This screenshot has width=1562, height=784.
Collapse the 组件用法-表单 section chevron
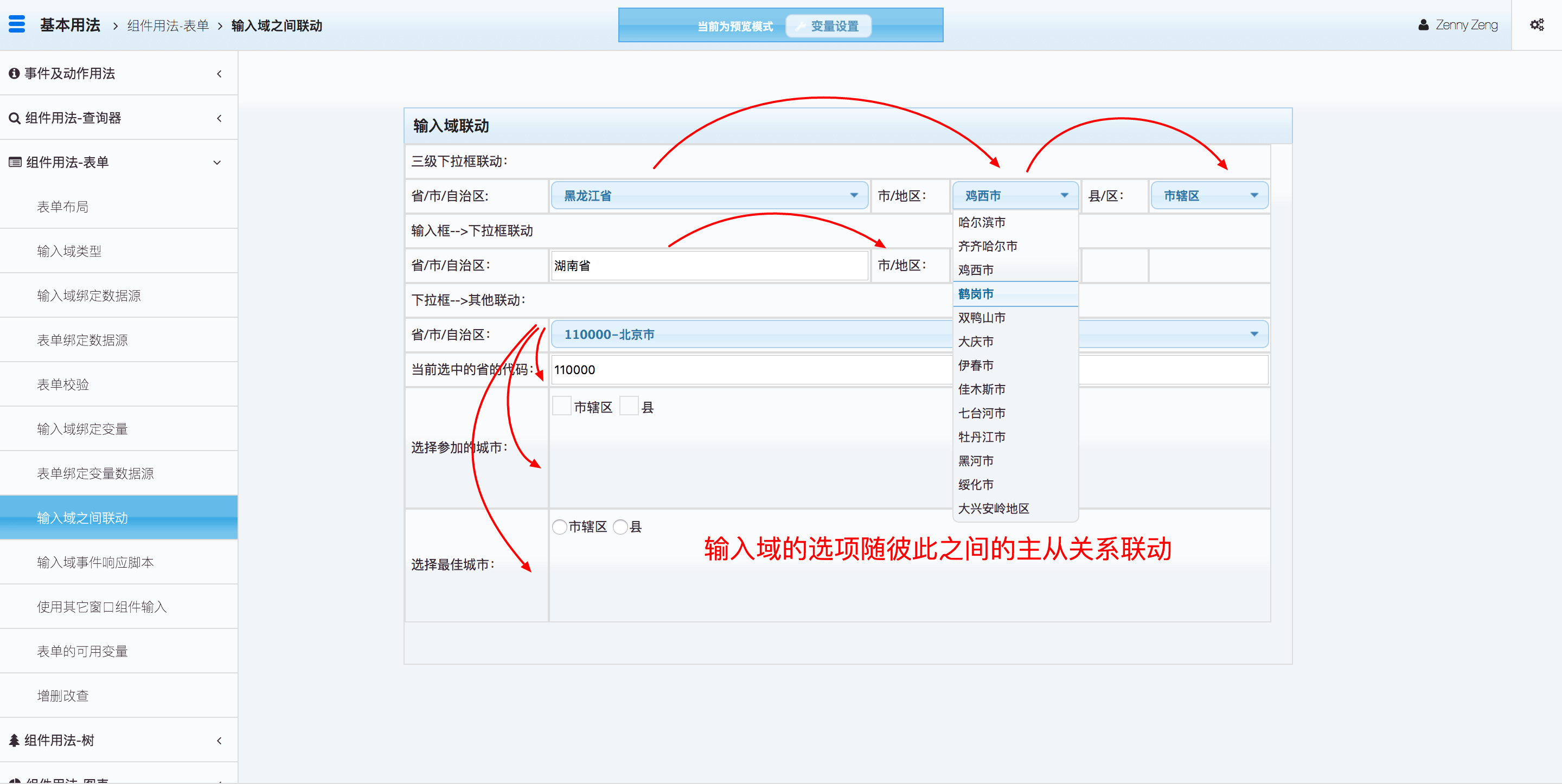point(217,163)
